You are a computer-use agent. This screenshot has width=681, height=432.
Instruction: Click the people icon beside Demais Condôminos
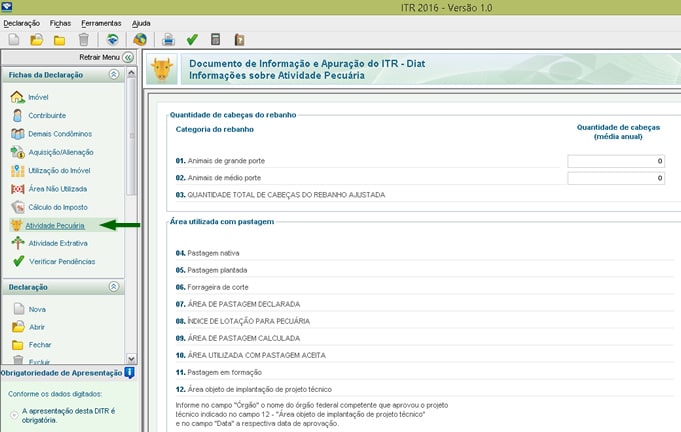17,134
